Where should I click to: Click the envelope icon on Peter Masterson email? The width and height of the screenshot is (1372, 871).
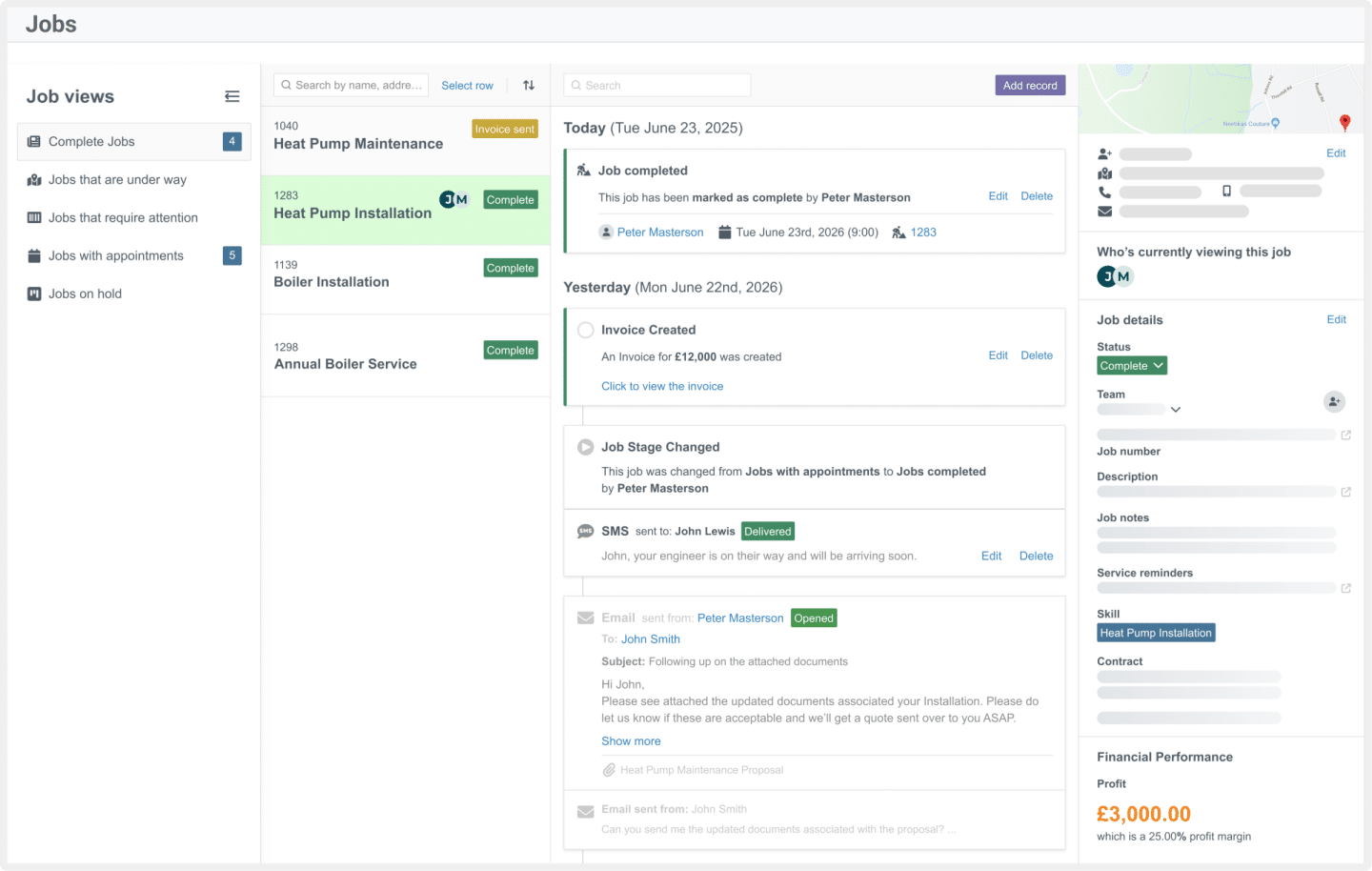click(x=586, y=618)
